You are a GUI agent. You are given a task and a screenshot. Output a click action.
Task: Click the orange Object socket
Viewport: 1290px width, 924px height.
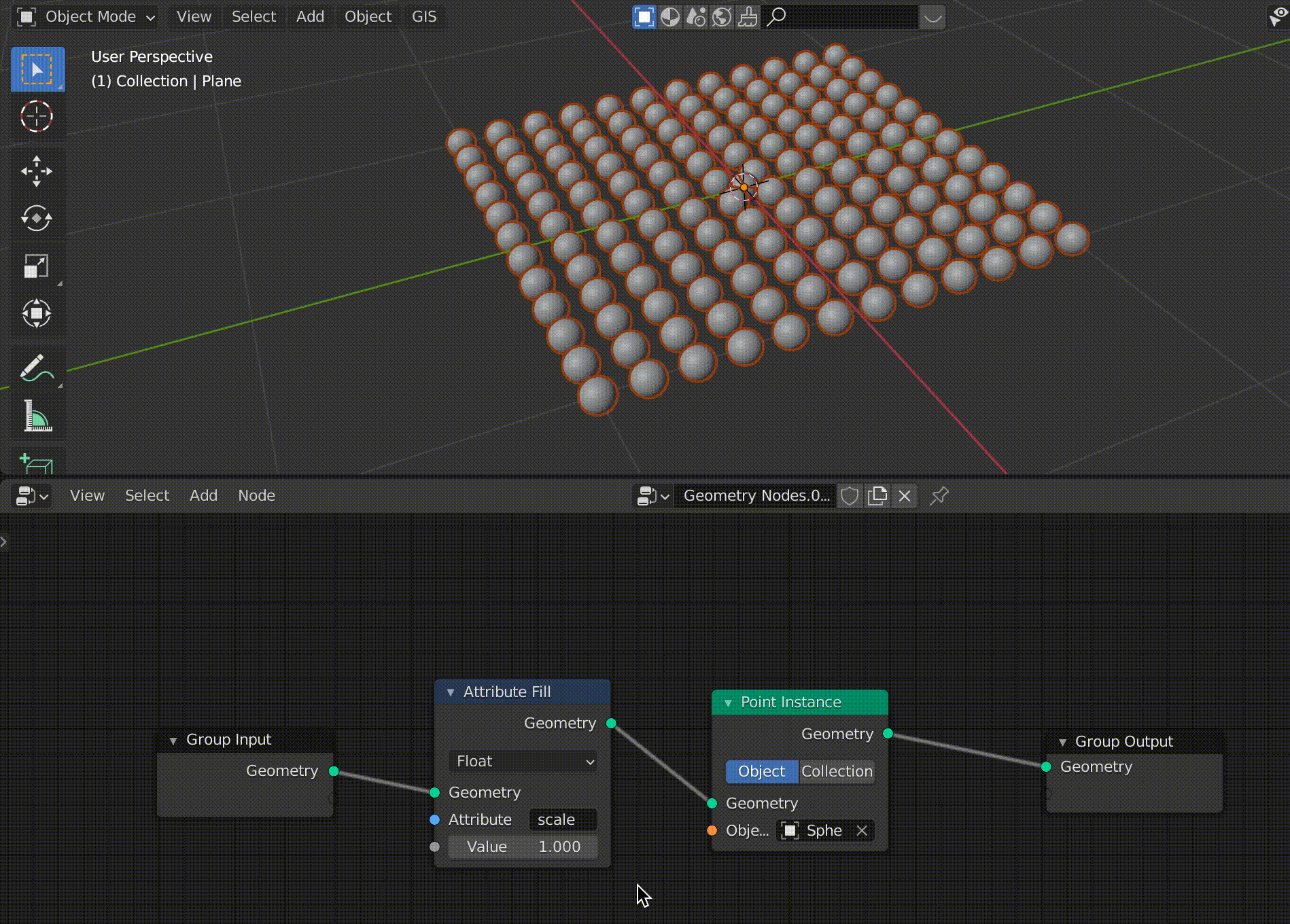(712, 830)
